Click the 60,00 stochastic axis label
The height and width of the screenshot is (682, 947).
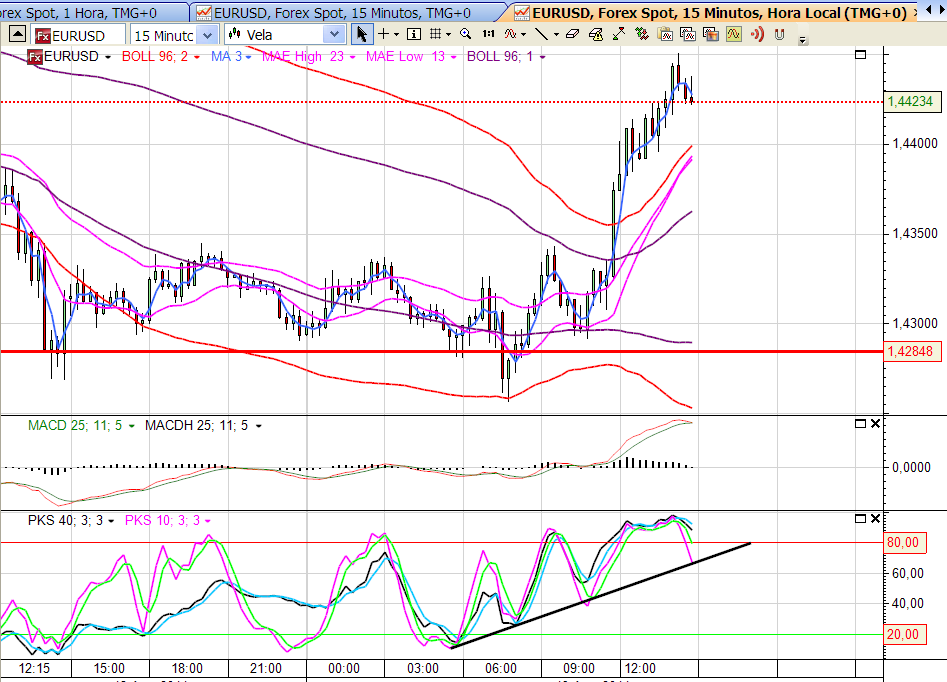(x=908, y=573)
